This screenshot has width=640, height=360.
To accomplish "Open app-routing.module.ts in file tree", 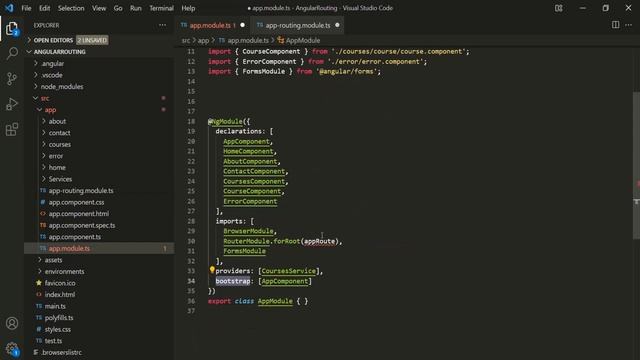I will point(81,191).
